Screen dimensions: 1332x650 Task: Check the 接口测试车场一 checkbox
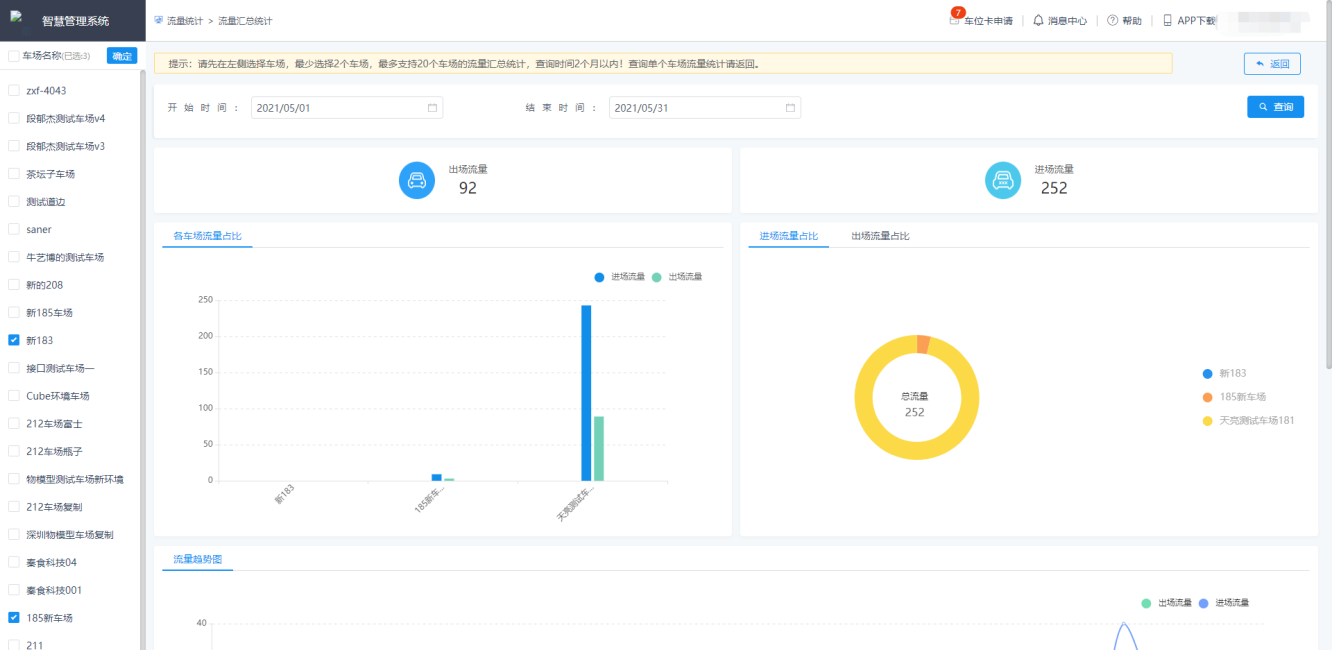(14, 368)
